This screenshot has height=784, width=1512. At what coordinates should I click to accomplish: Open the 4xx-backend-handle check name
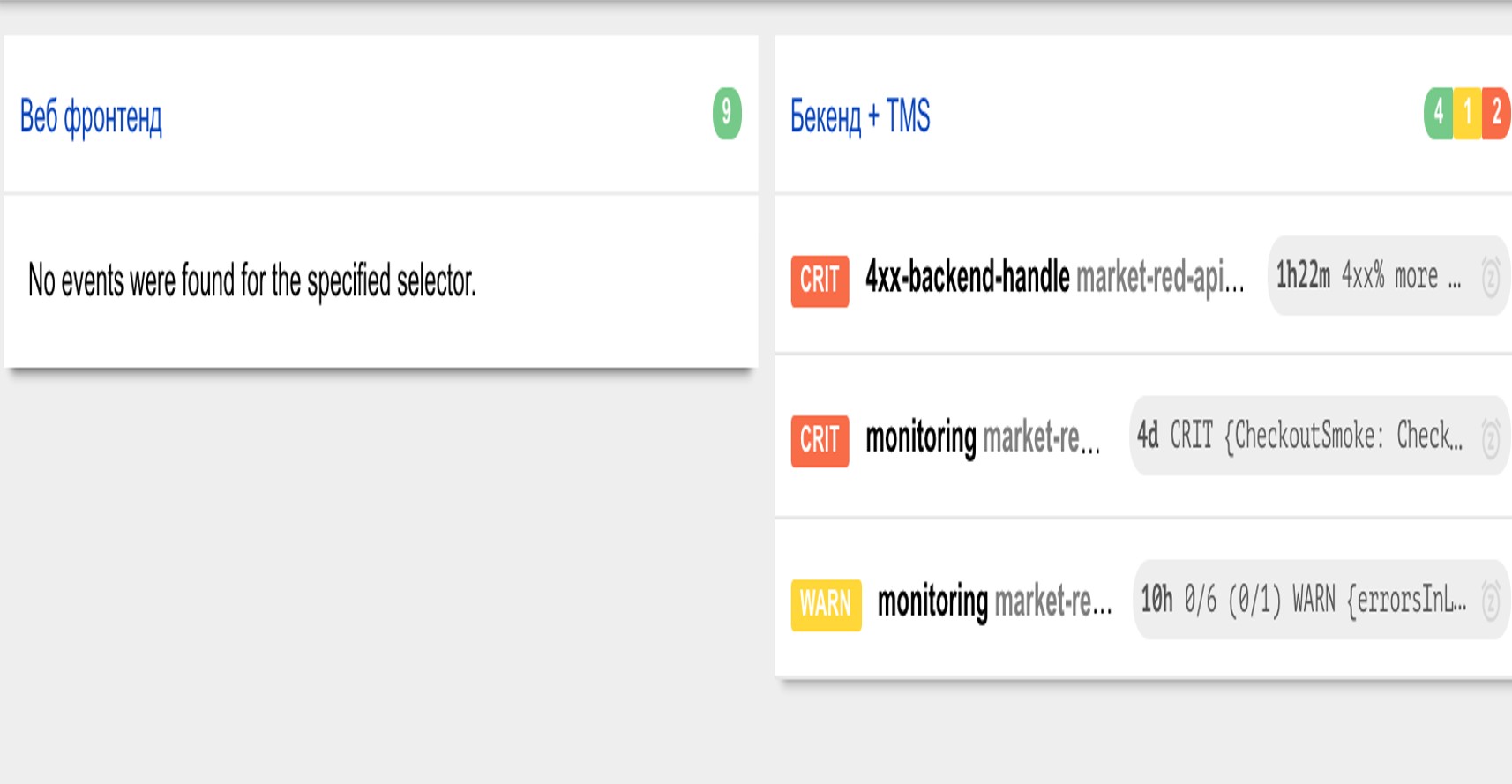(967, 278)
